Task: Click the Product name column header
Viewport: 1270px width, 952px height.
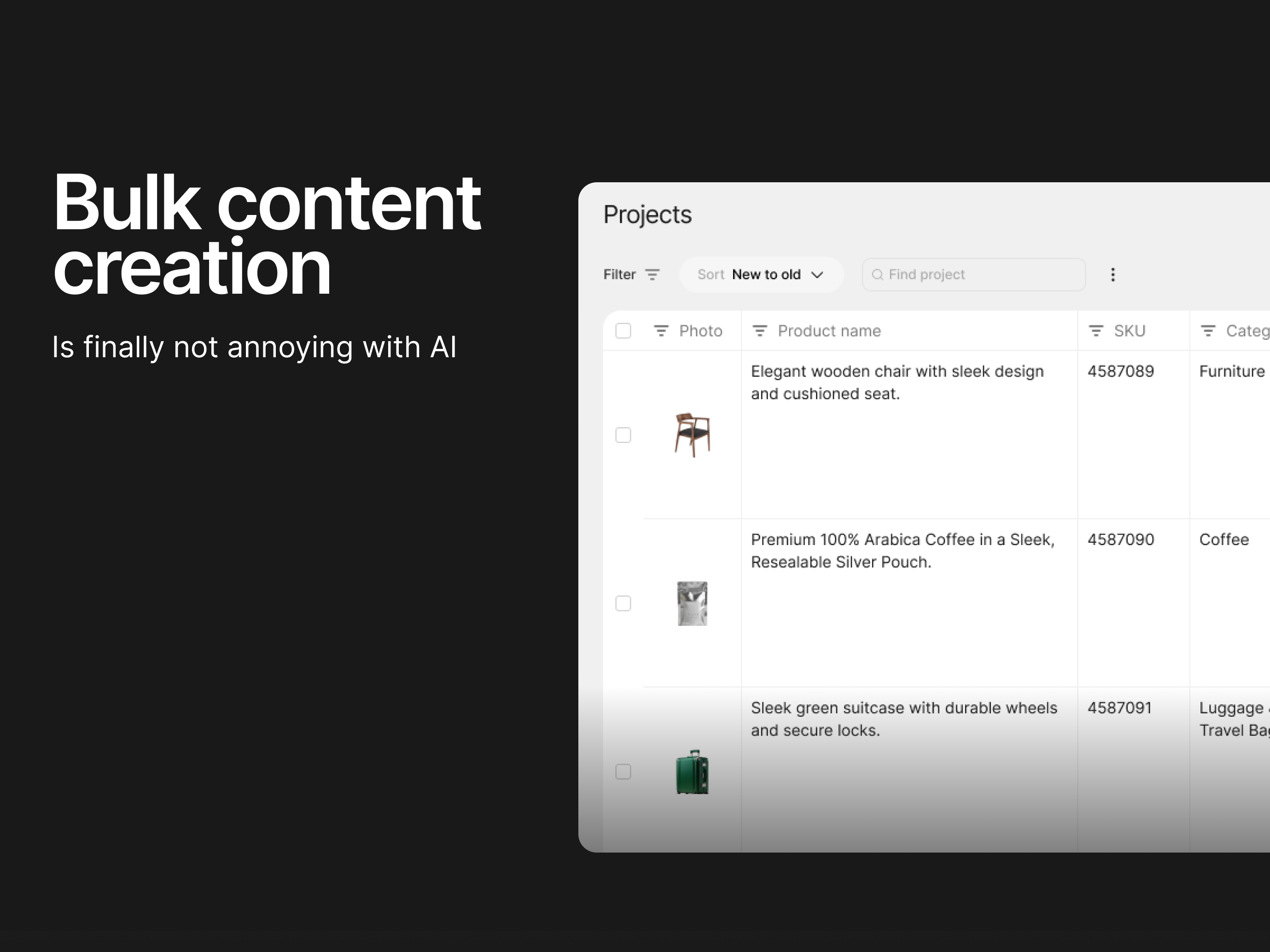Action: click(828, 331)
